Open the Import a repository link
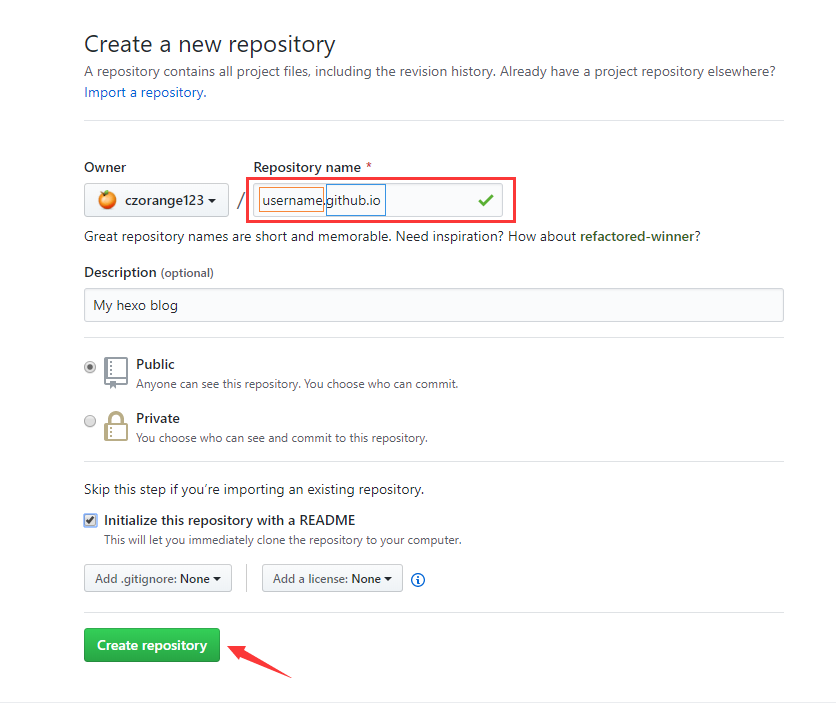The width and height of the screenshot is (836, 703). (x=144, y=92)
